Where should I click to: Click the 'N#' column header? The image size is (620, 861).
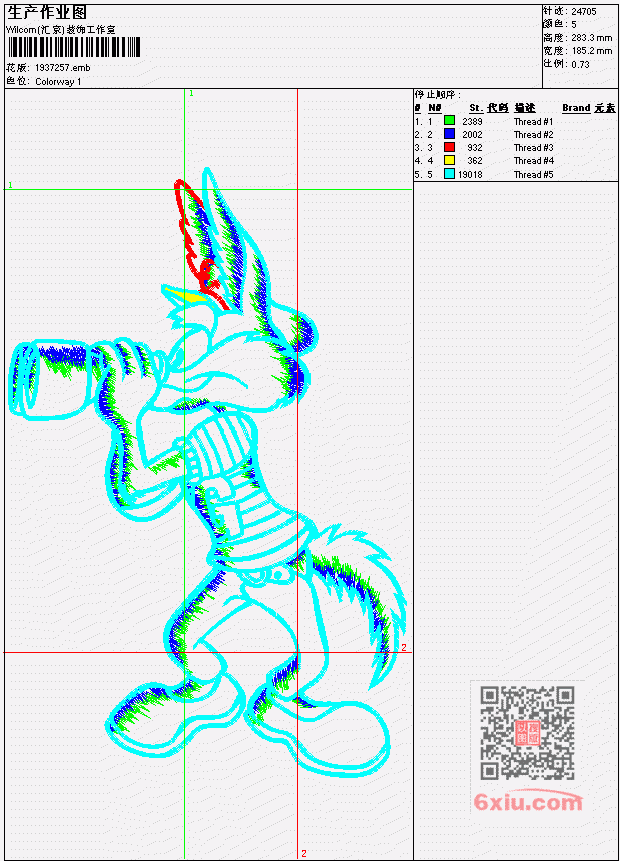[x=435, y=108]
